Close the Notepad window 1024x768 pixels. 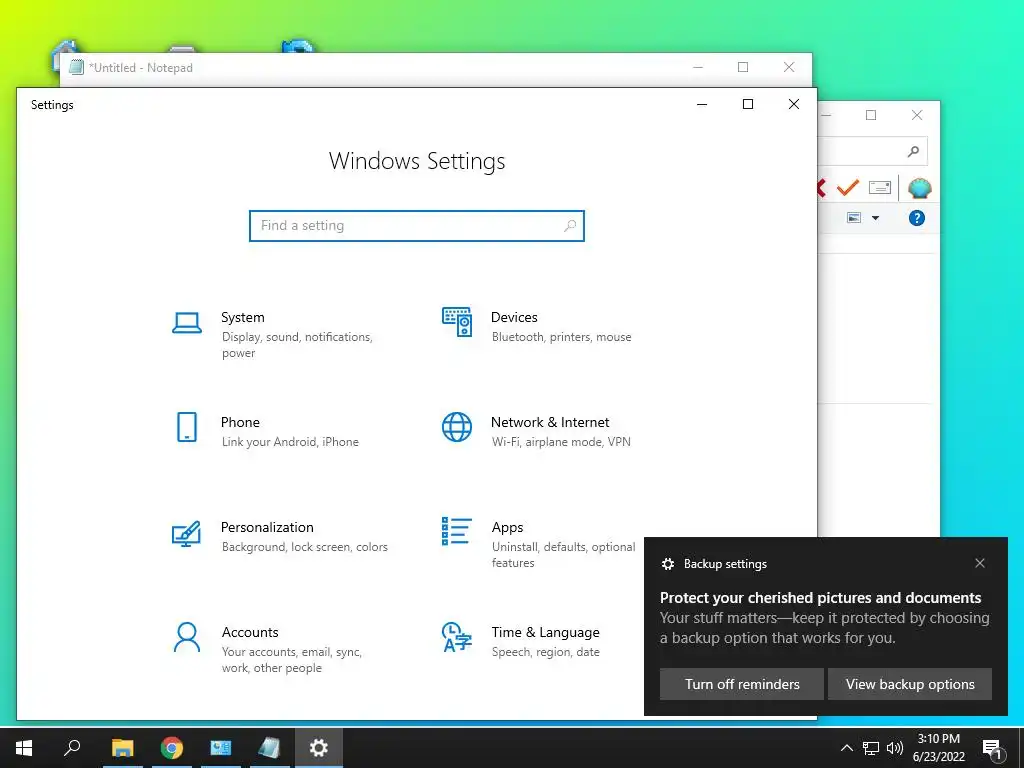coord(789,67)
